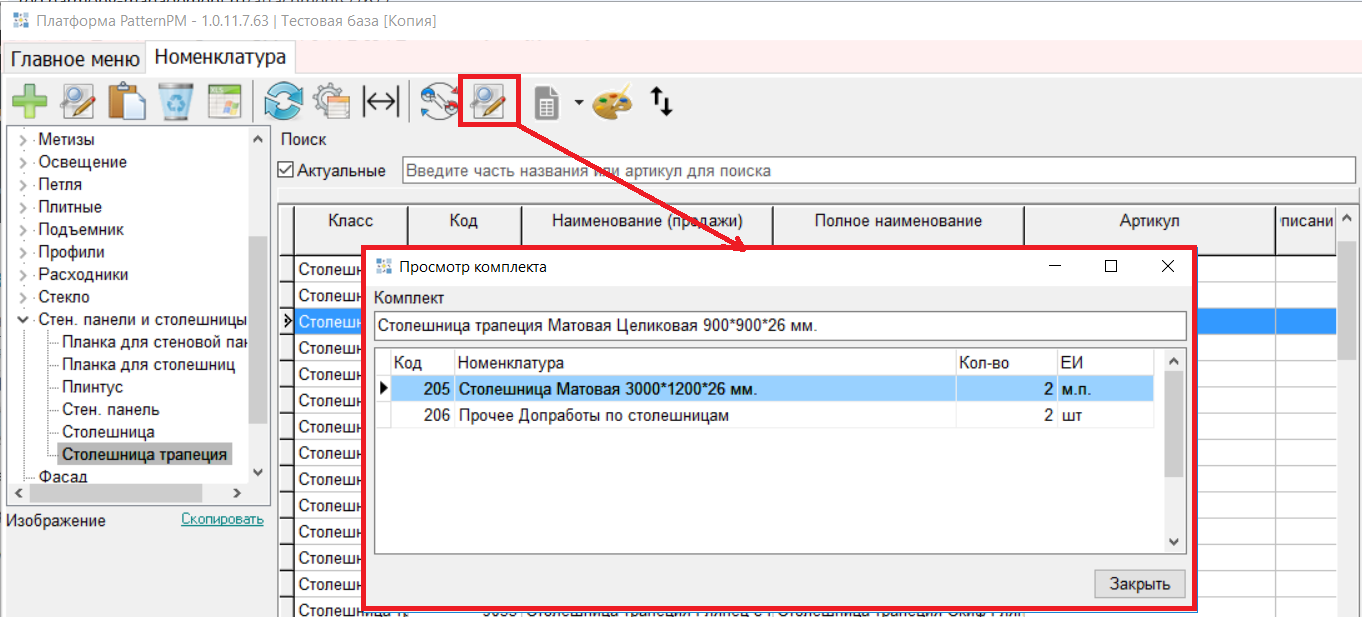
Task: Expand the Метизы tree node
Action: point(22,140)
